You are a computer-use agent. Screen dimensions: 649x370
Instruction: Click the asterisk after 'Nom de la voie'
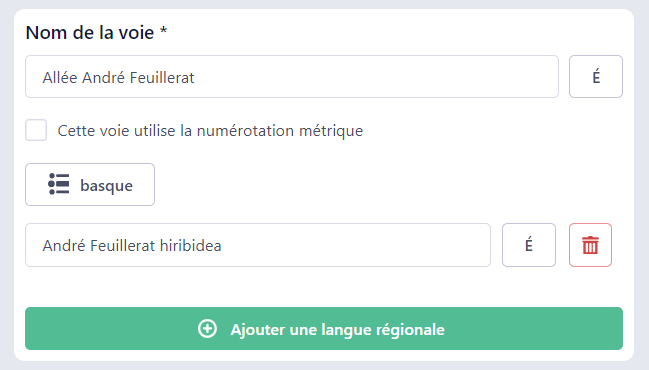point(163,30)
